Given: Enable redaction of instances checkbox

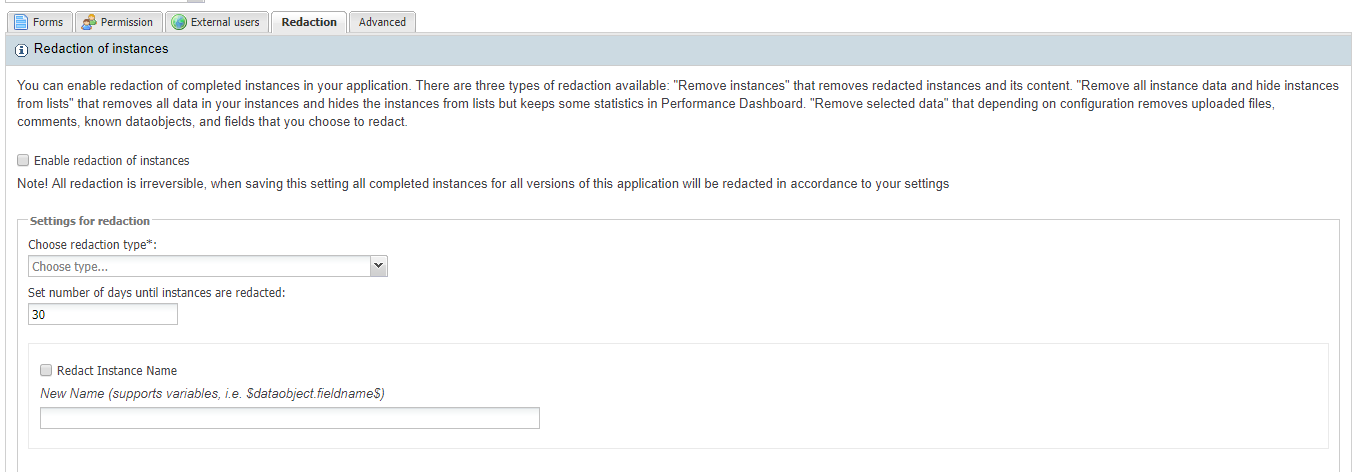Looking at the screenshot, I should coord(23,160).
